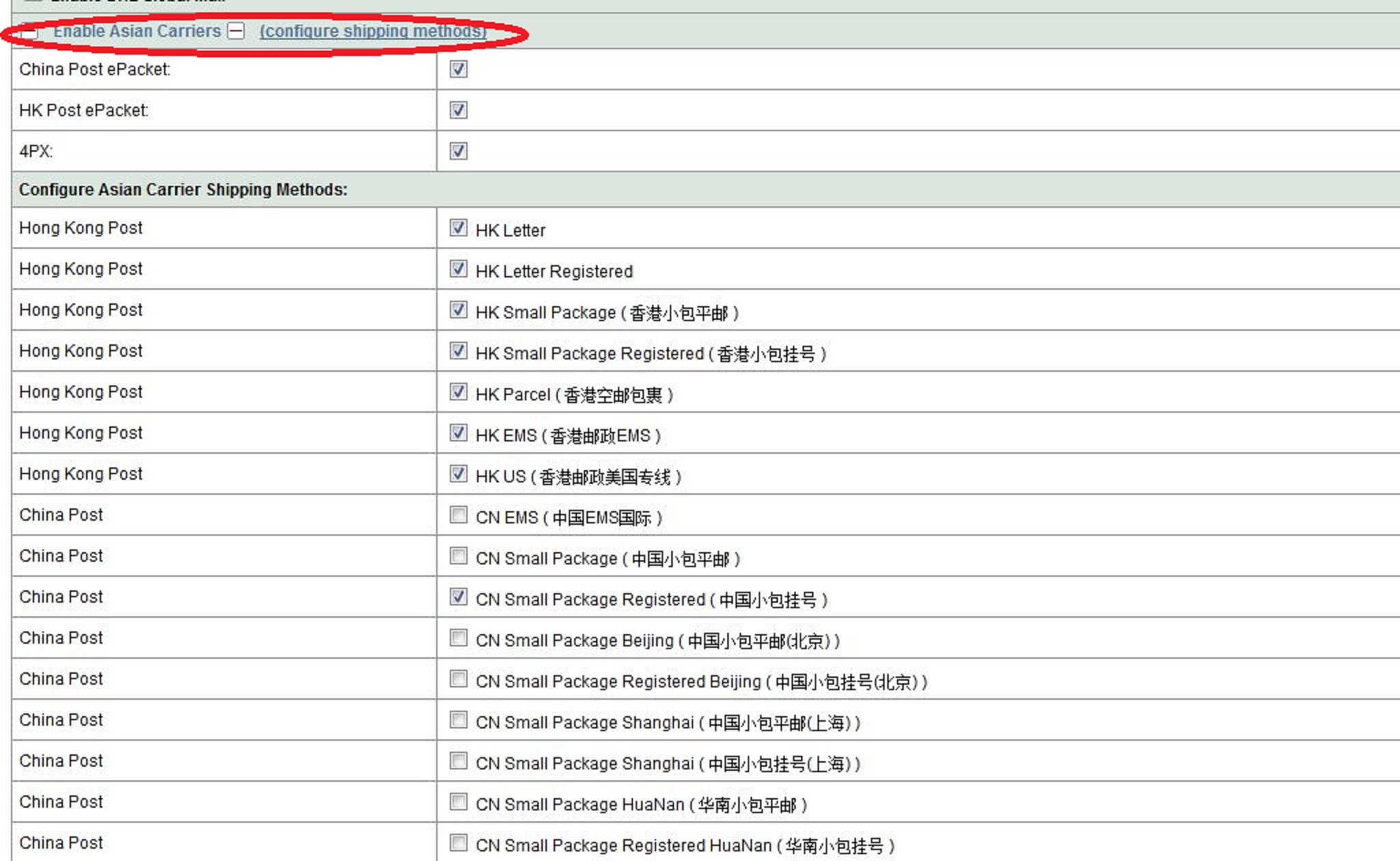Image resolution: width=1400 pixels, height=861 pixels.
Task: Click CN Small Package Registered HuaNan text
Action: [685, 845]
